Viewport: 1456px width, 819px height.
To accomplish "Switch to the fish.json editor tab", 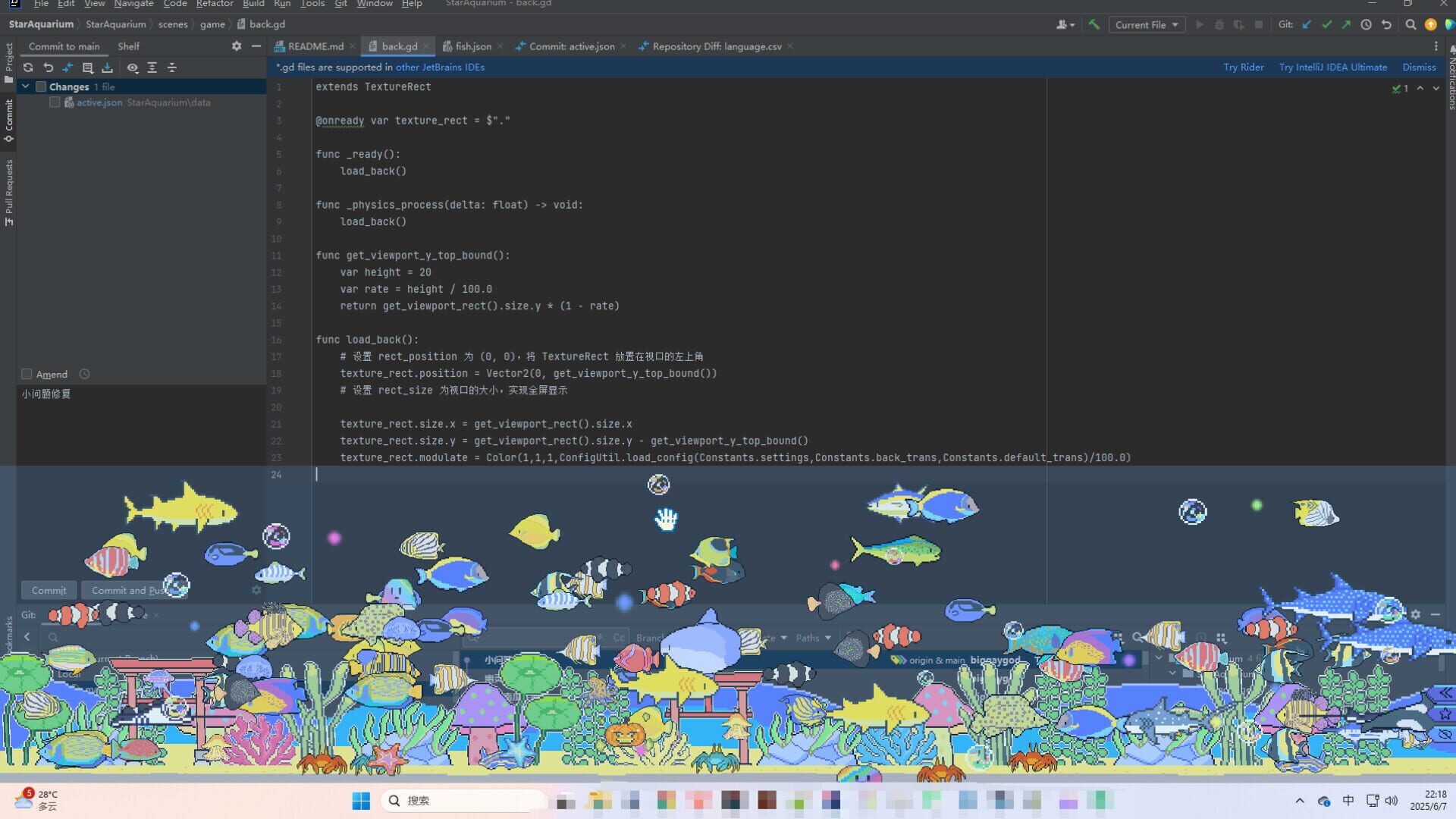I will tap(472, 46).
